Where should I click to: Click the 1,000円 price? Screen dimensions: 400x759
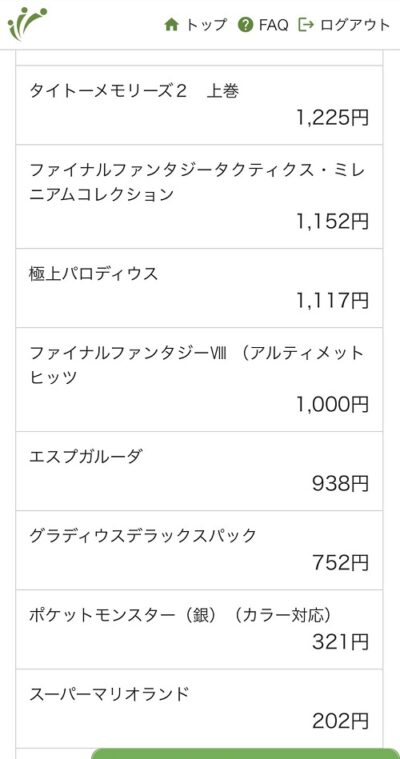pos(332,404)
